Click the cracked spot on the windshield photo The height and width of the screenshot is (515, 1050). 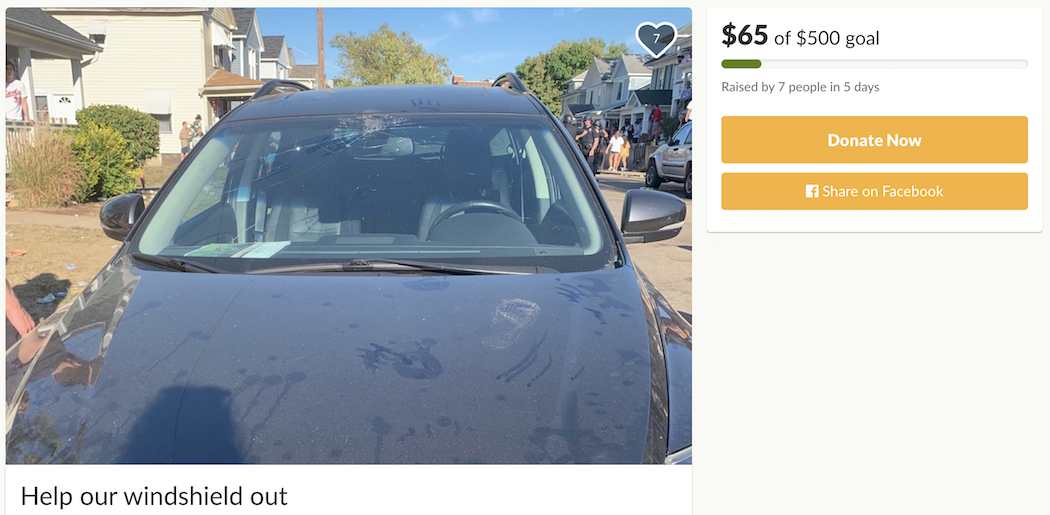(x=367, y=128)
